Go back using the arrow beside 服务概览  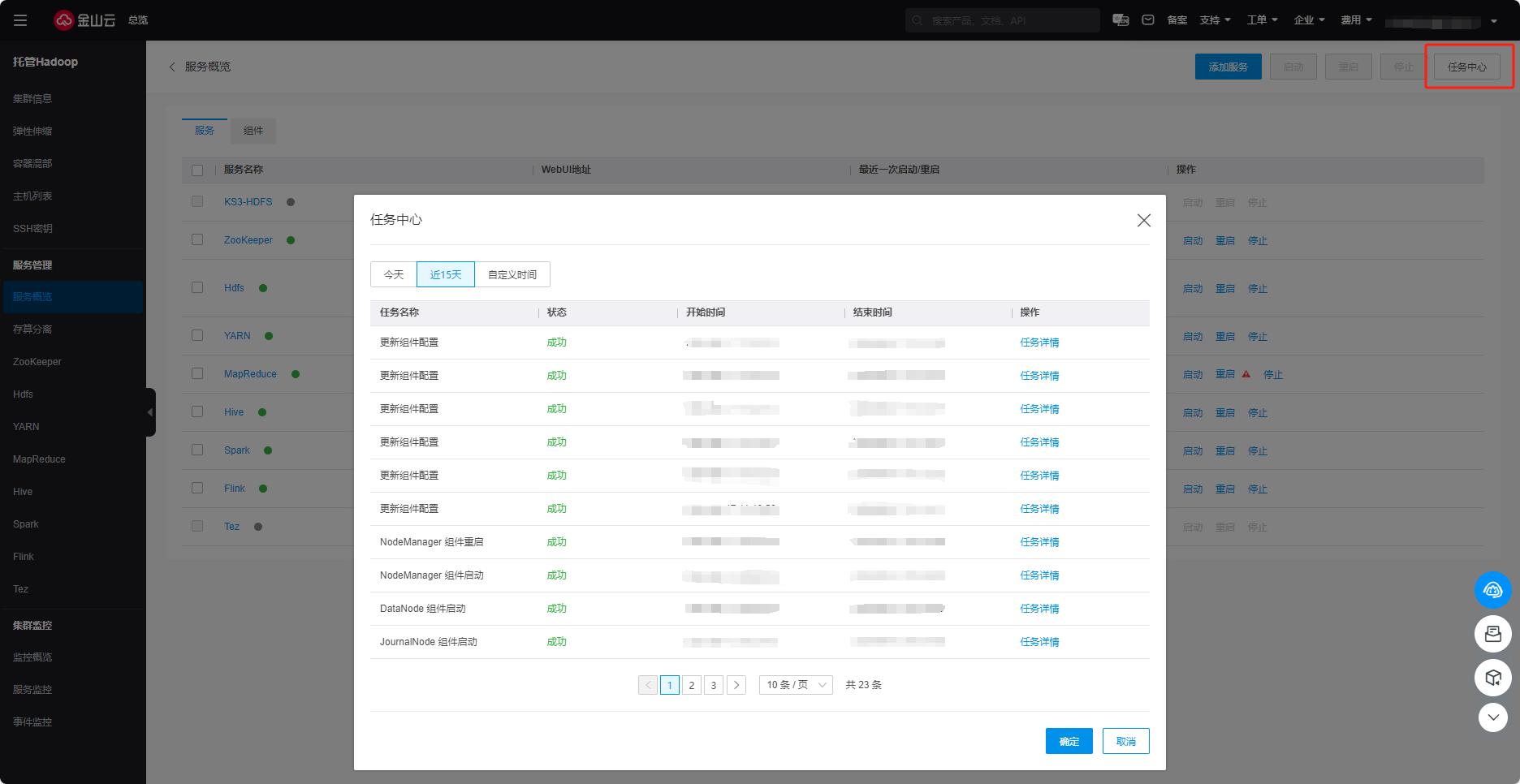172,67
